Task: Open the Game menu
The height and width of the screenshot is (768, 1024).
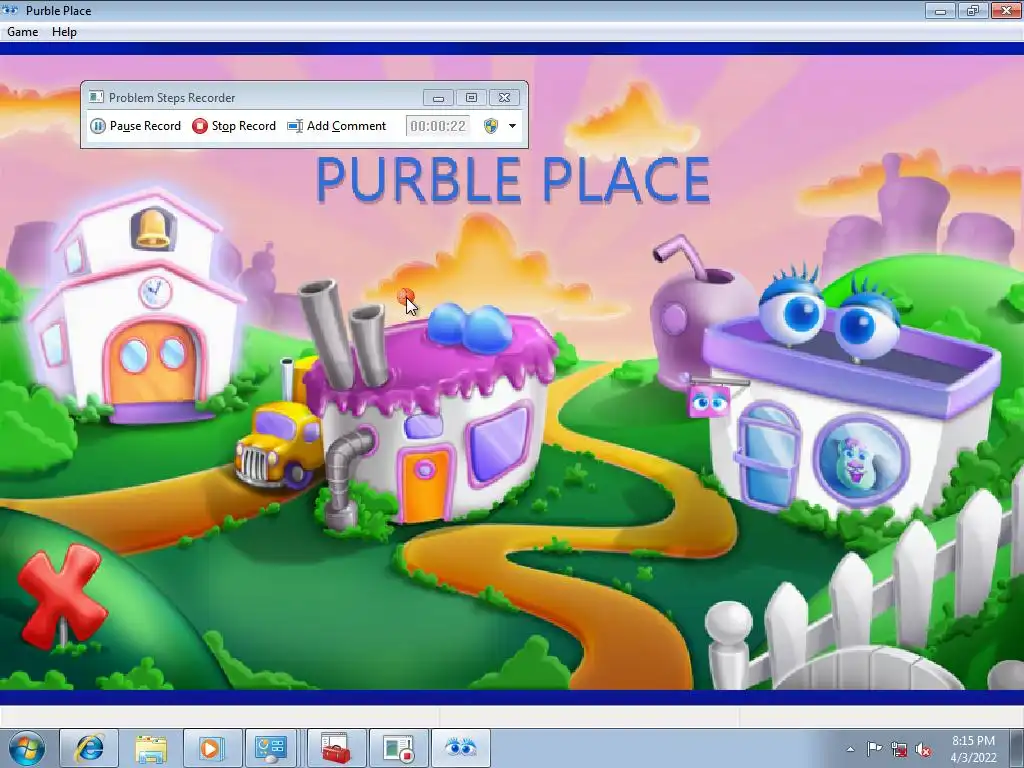Action: [x=22, y=31]
